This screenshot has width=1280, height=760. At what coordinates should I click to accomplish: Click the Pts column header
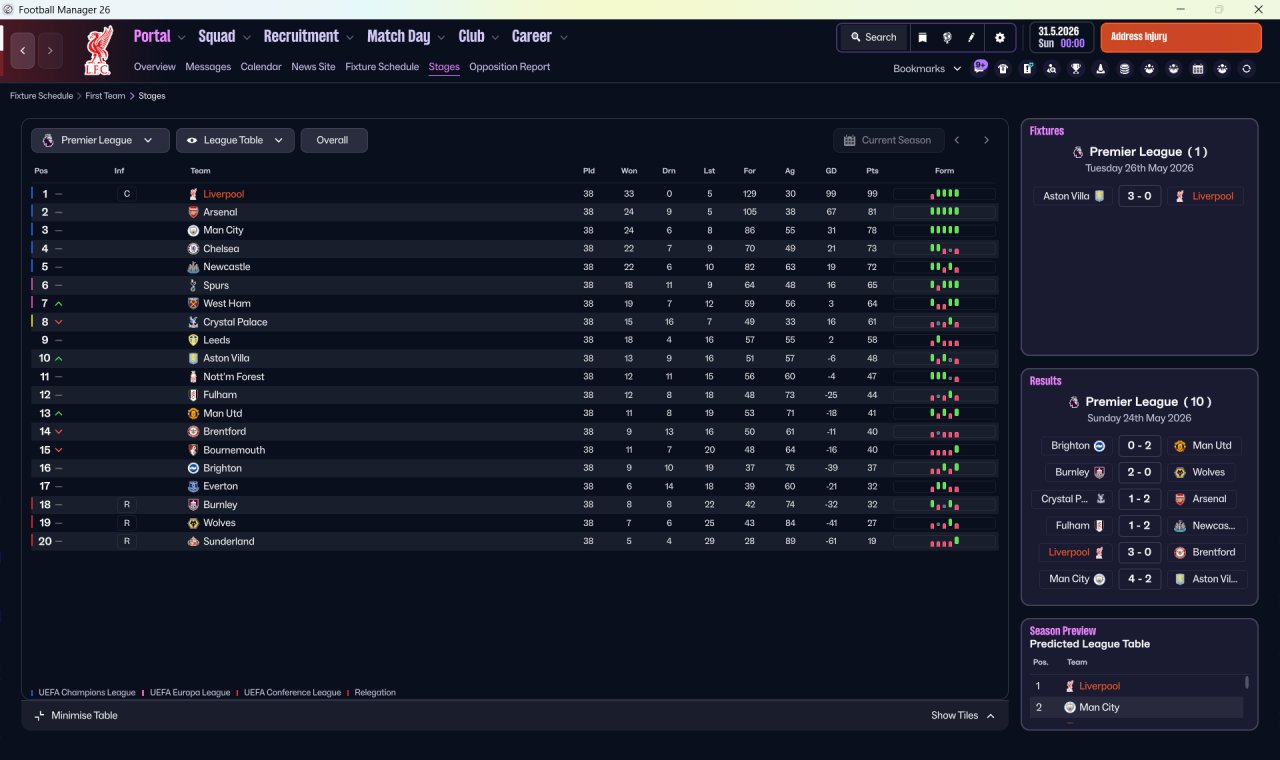872,171
